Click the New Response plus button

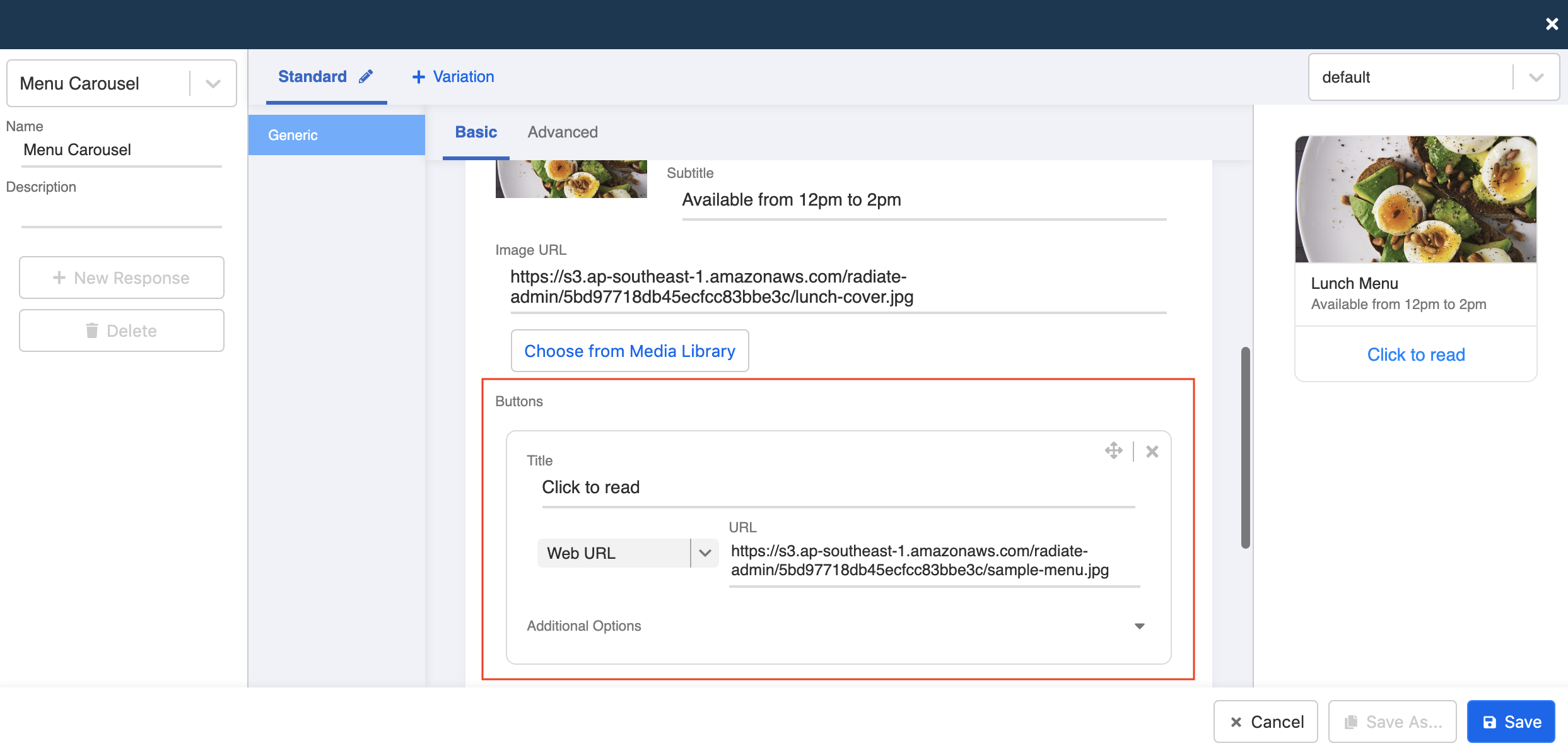122,278
